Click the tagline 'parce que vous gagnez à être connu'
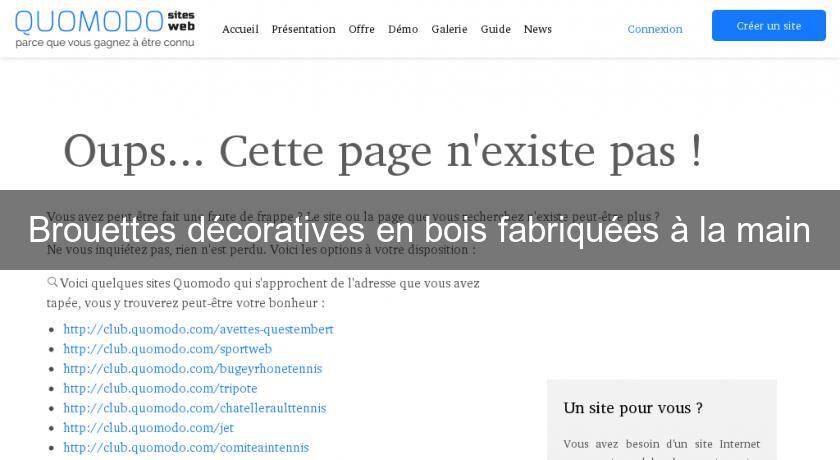The height and width of the screenshot is (460, 840). (x=105, y=43)
